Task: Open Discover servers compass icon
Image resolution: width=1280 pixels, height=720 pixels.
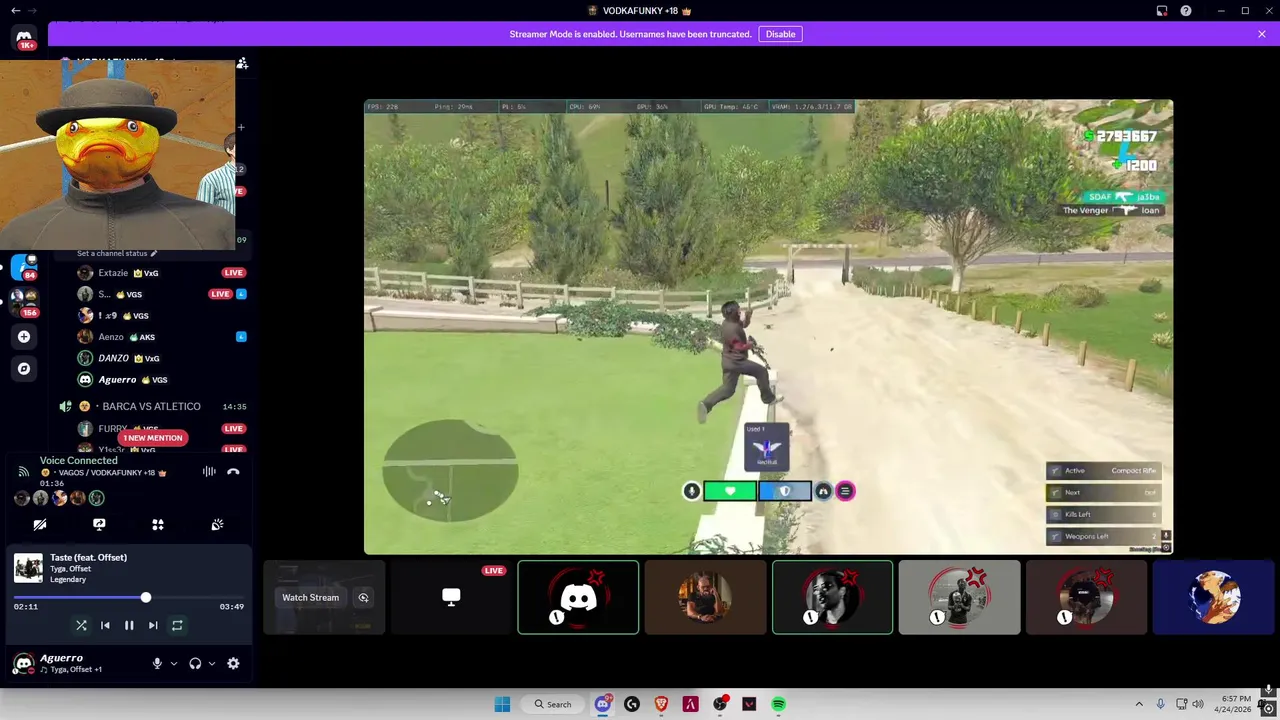Action: point(24,368)
